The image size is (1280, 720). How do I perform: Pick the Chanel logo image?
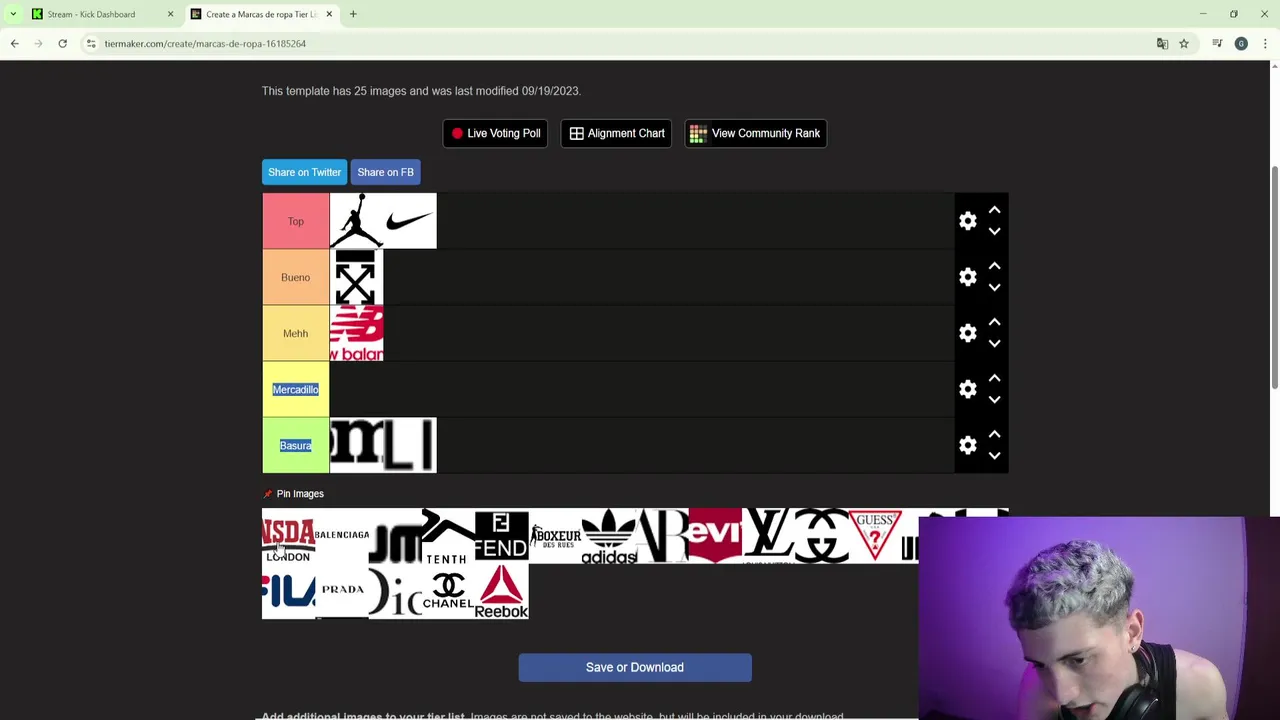(448, 591)
